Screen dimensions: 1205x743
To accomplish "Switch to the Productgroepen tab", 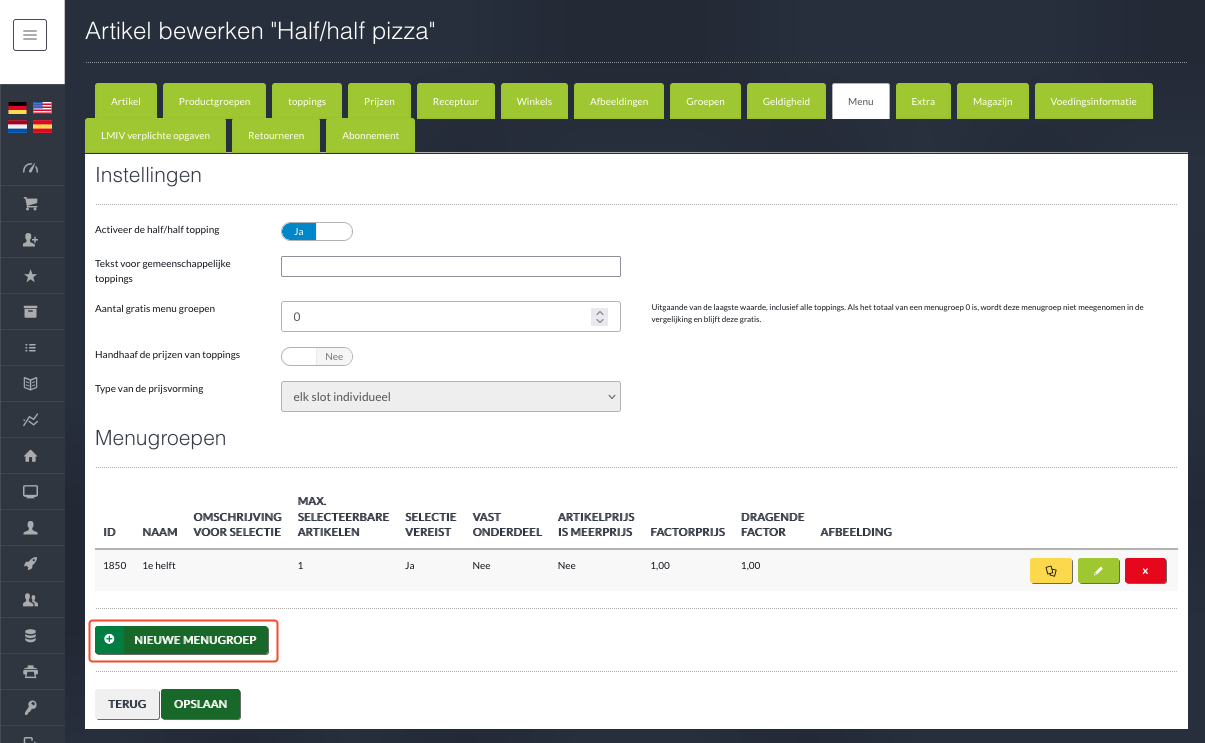I will (x=215, y=102).
